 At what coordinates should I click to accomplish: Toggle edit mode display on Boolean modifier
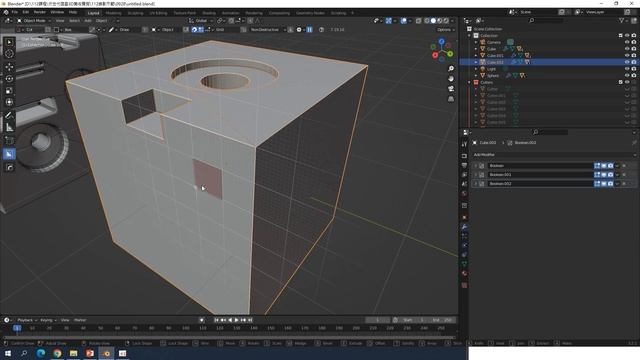597,166
